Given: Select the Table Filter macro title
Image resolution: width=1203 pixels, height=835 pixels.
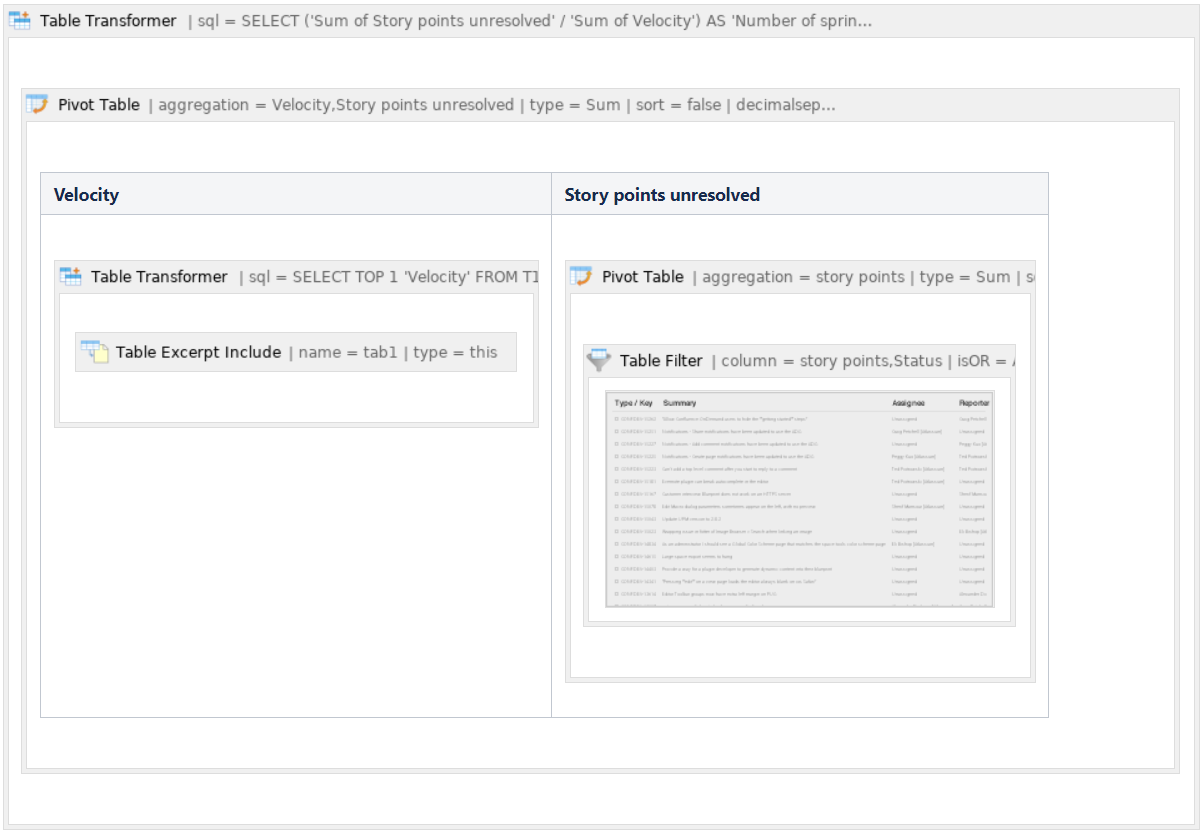Looking at the screenshot, I should [x=660, y=361].
